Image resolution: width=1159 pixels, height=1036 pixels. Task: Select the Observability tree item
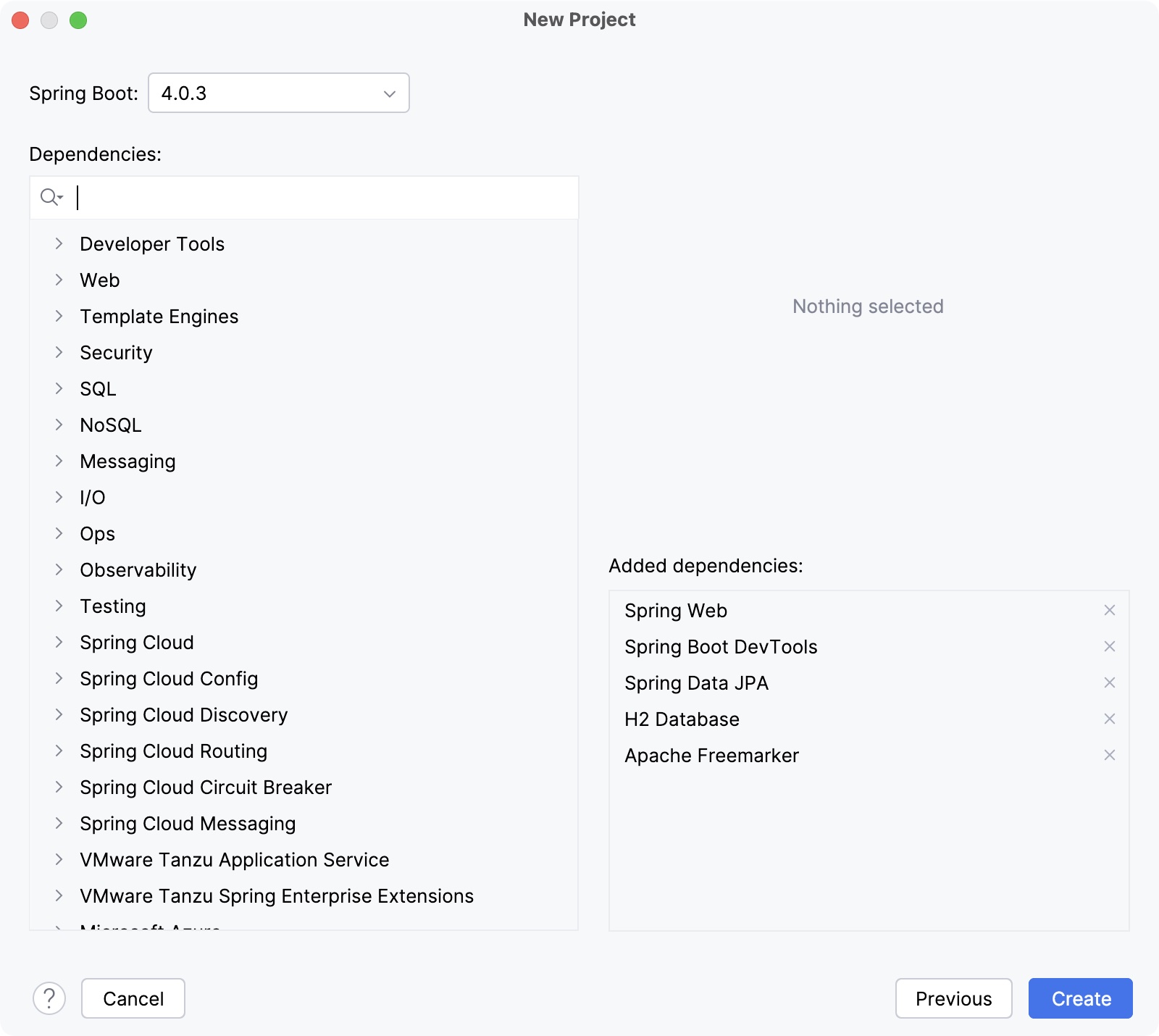coord(138,570)
